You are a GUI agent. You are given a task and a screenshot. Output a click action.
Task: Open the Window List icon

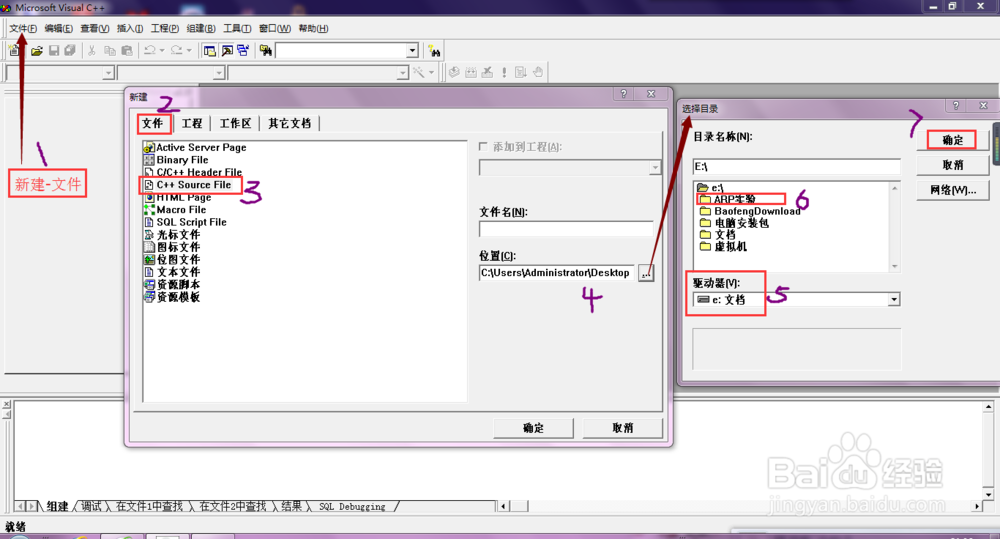click(244, 50)
